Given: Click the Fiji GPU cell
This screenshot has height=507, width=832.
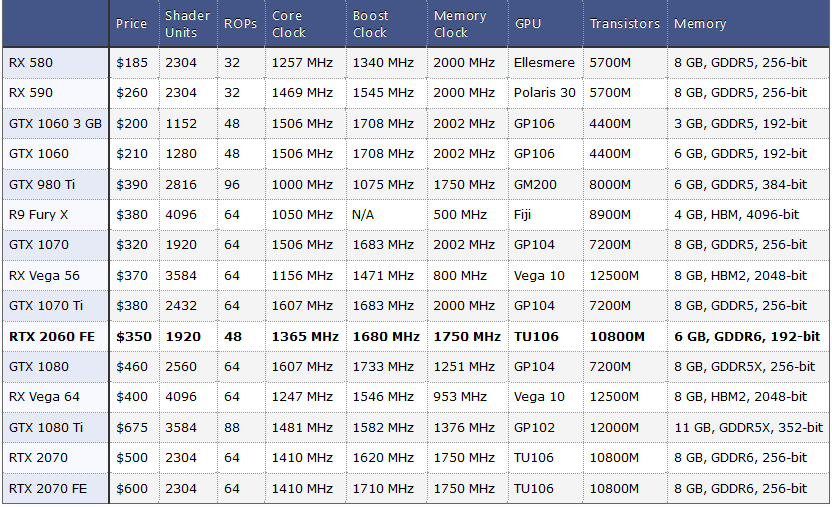Looking at the screenshot, I should pos(523,215).
